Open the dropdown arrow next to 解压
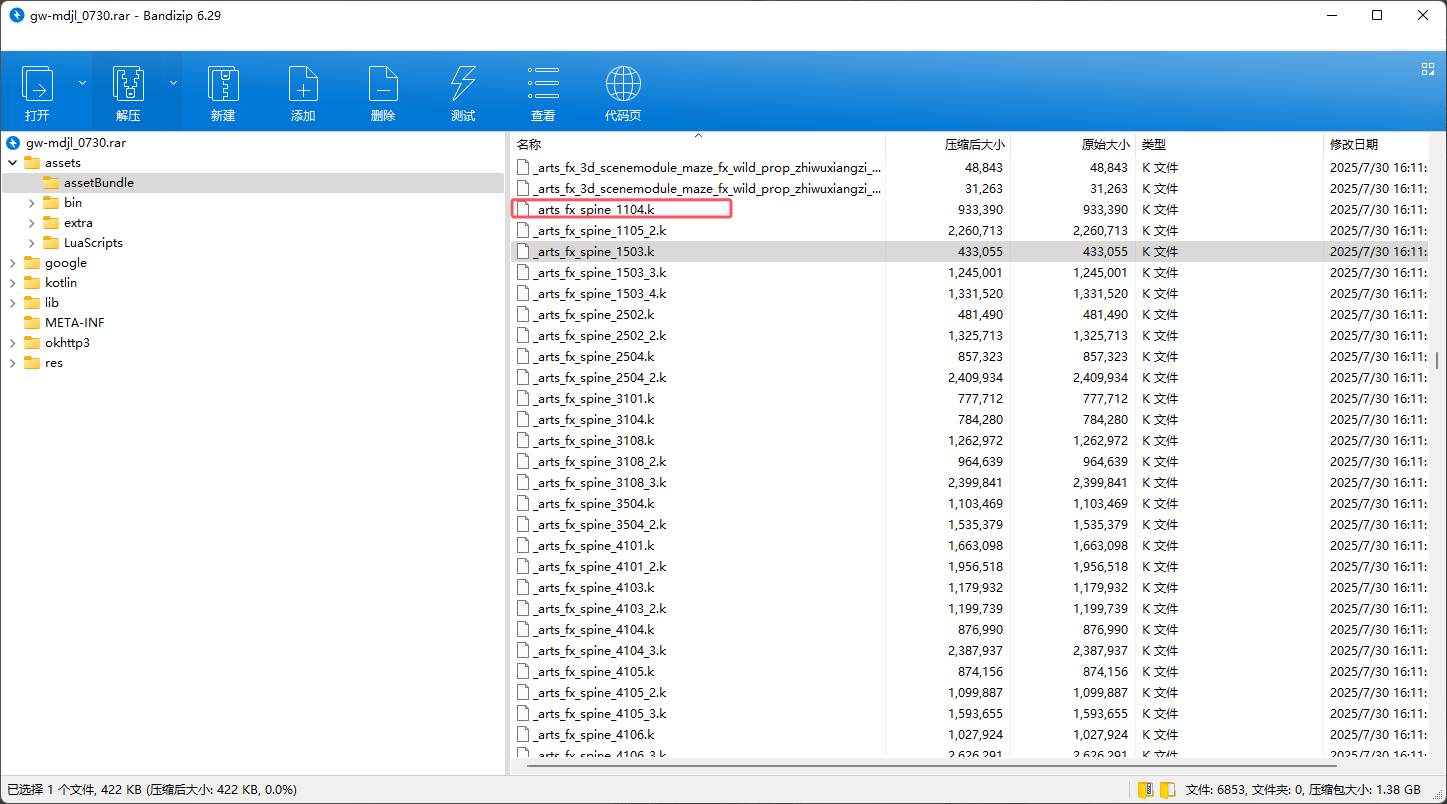 coord(173,83)
